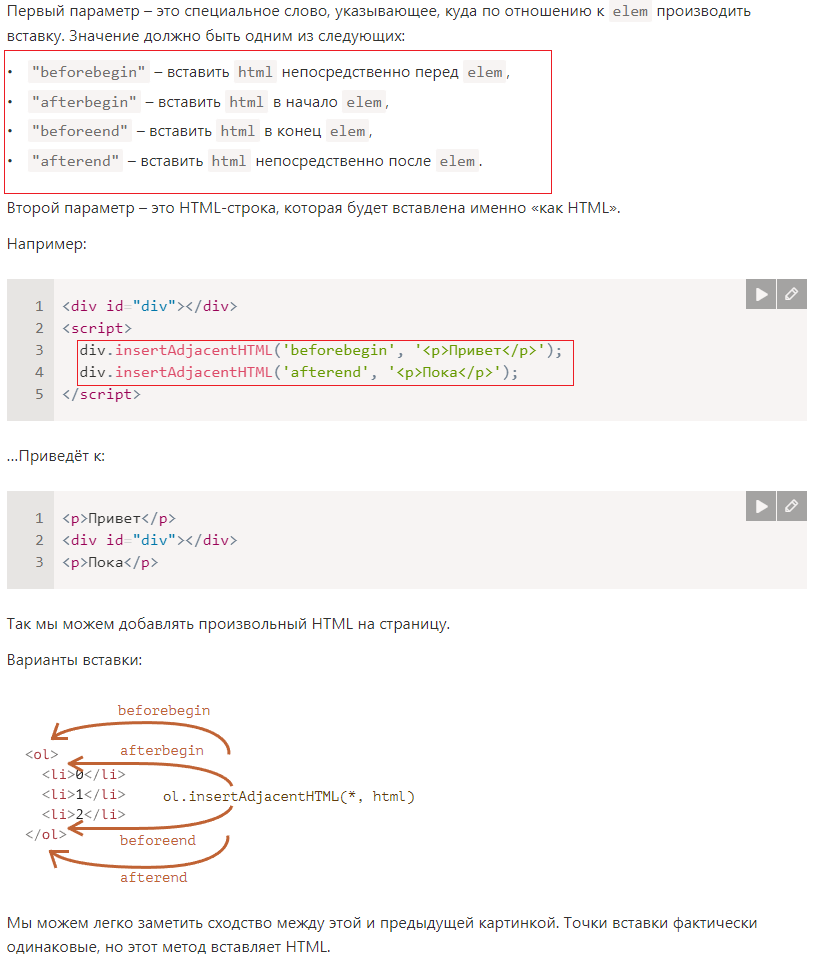Click the "afterbegin" term in the bullet list
The width and height of the screenshot is (827, 962).
tap(84, 102)
